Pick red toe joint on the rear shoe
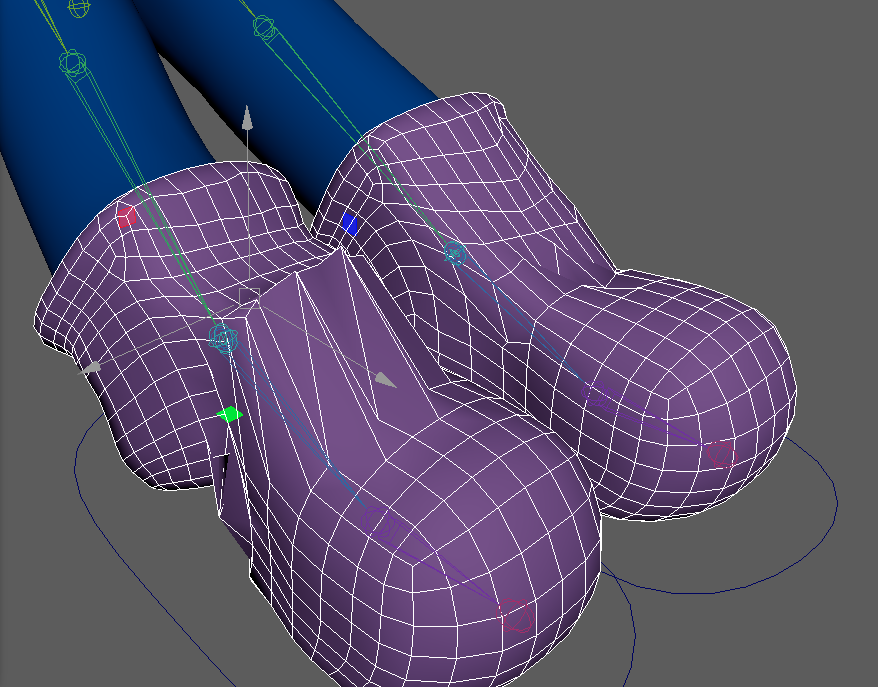This screenshot has height=687, width=878. point(719,455)
